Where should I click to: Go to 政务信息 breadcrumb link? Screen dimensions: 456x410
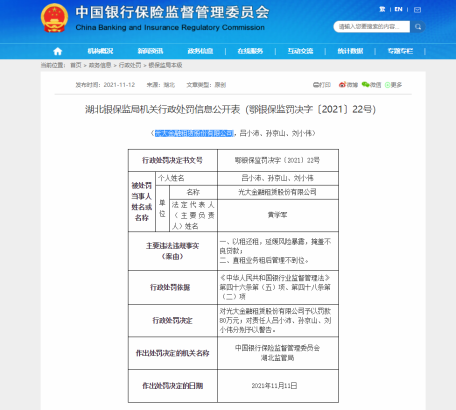[100, 65]
